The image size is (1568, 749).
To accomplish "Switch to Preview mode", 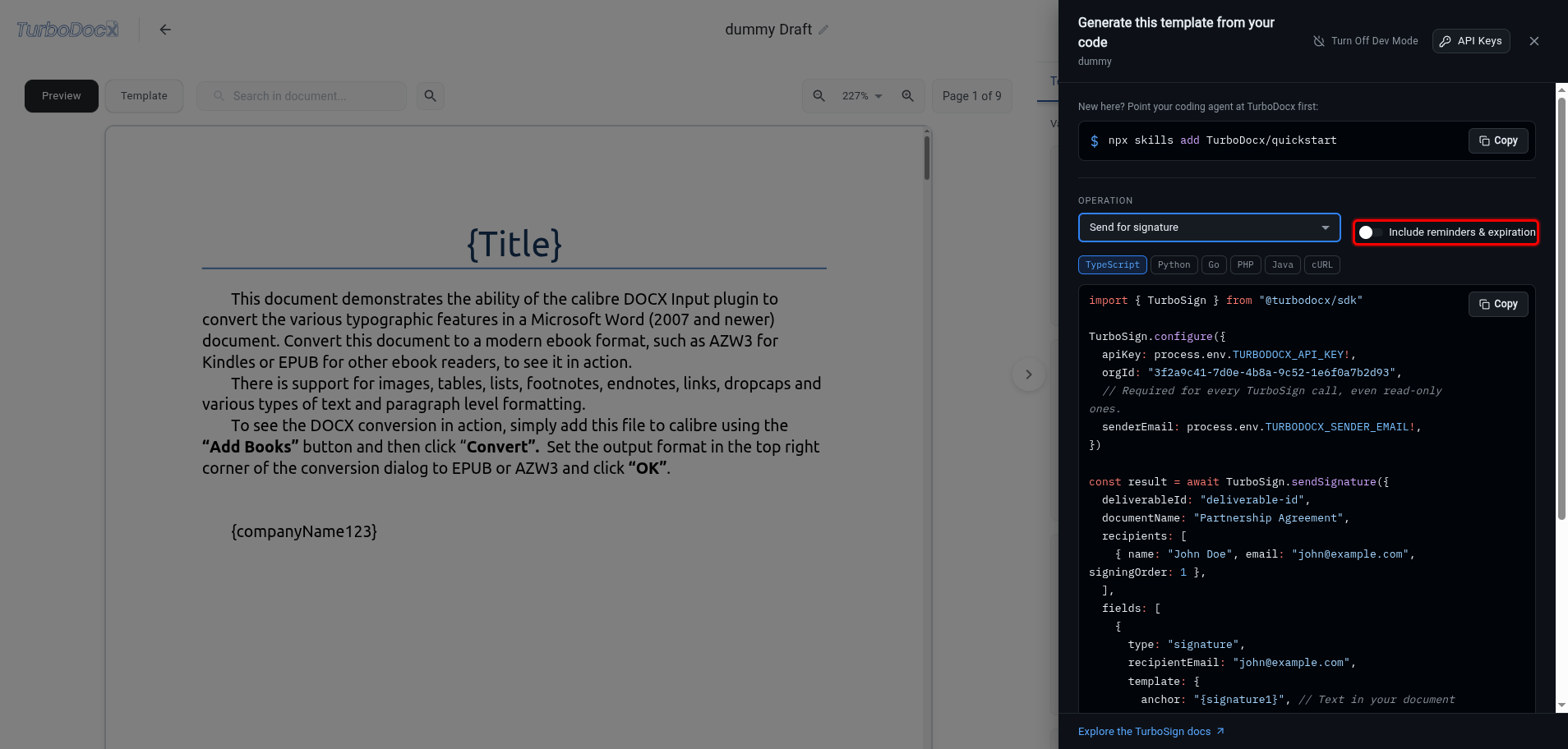I will point(62,96).
